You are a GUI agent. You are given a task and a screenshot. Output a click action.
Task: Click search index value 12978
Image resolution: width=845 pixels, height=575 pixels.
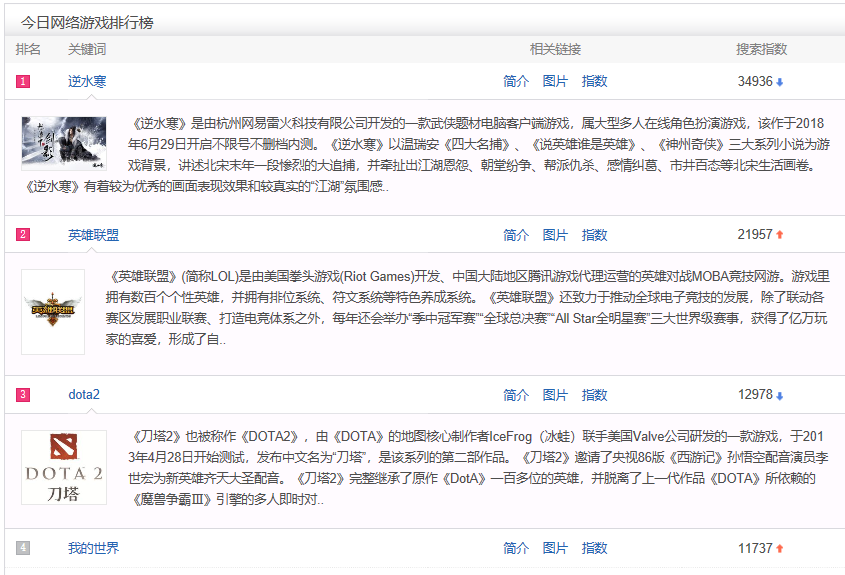[755, 394]
